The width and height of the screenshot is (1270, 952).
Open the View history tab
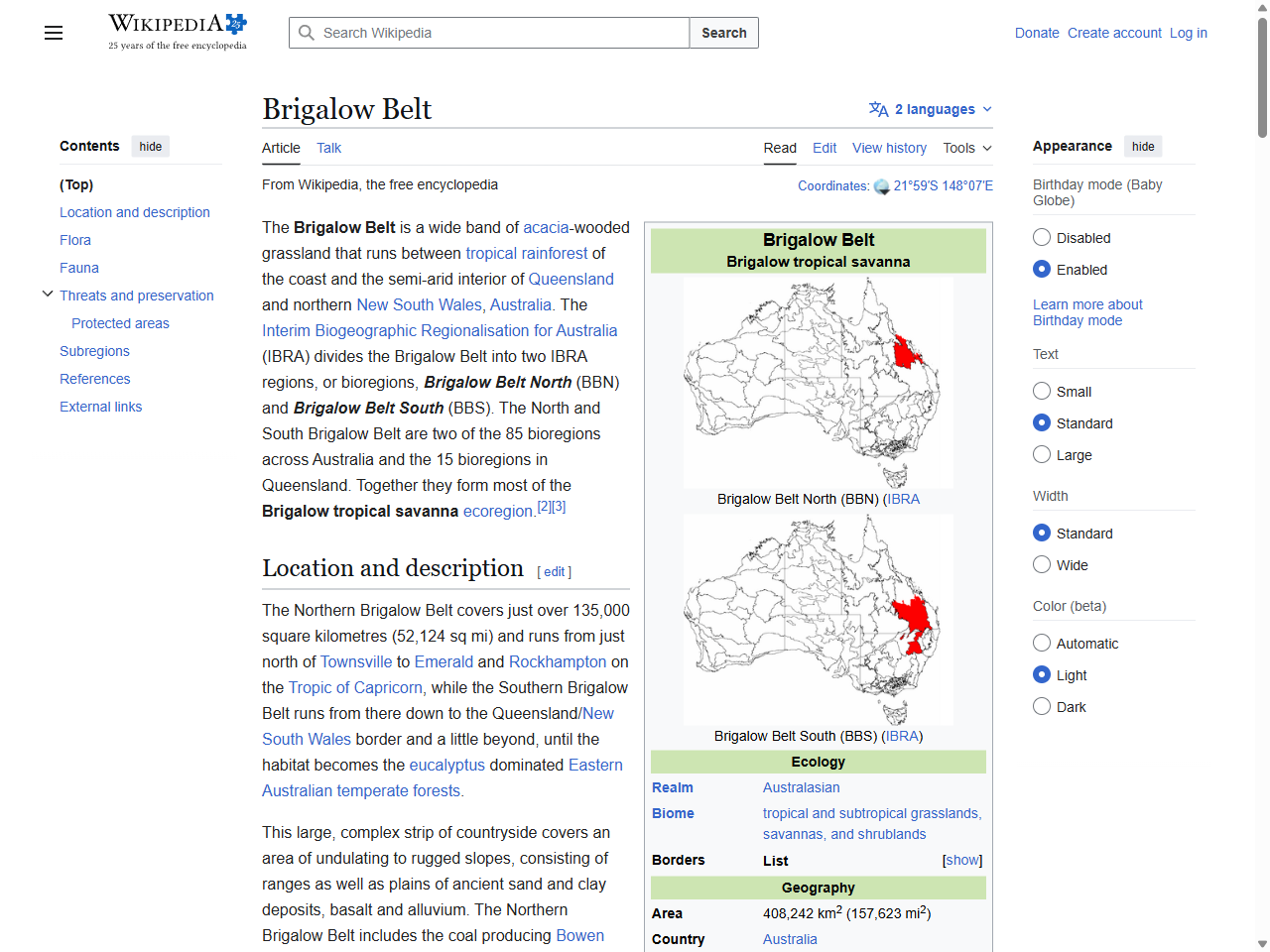click(888, 148)
